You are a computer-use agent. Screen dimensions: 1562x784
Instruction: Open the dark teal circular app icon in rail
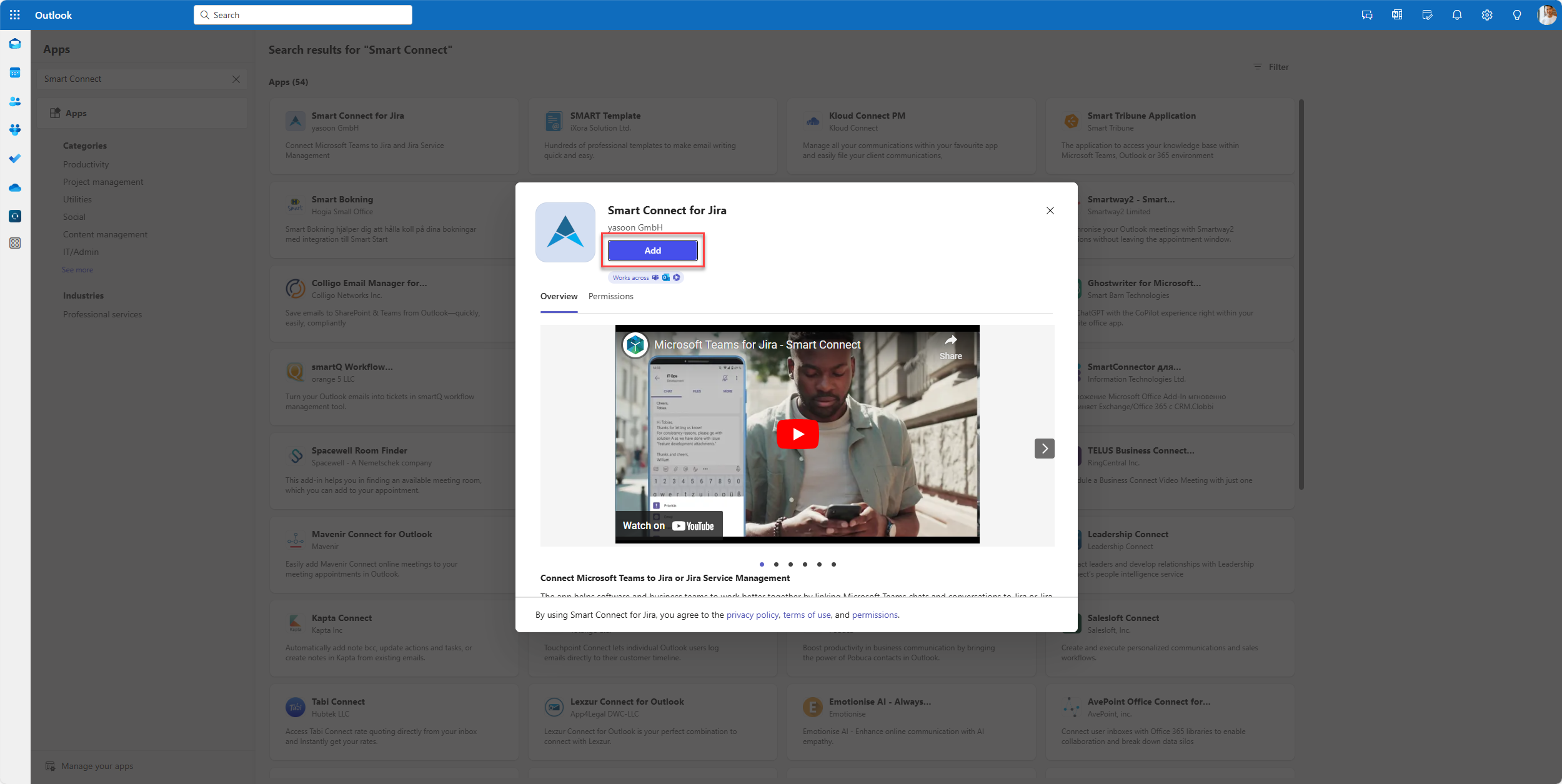(x=15, y=216)
